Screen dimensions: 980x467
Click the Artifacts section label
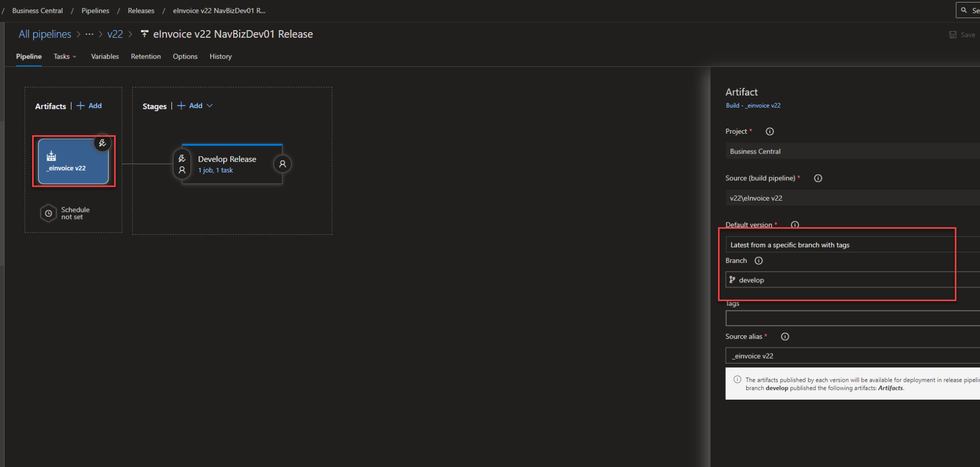51,106
